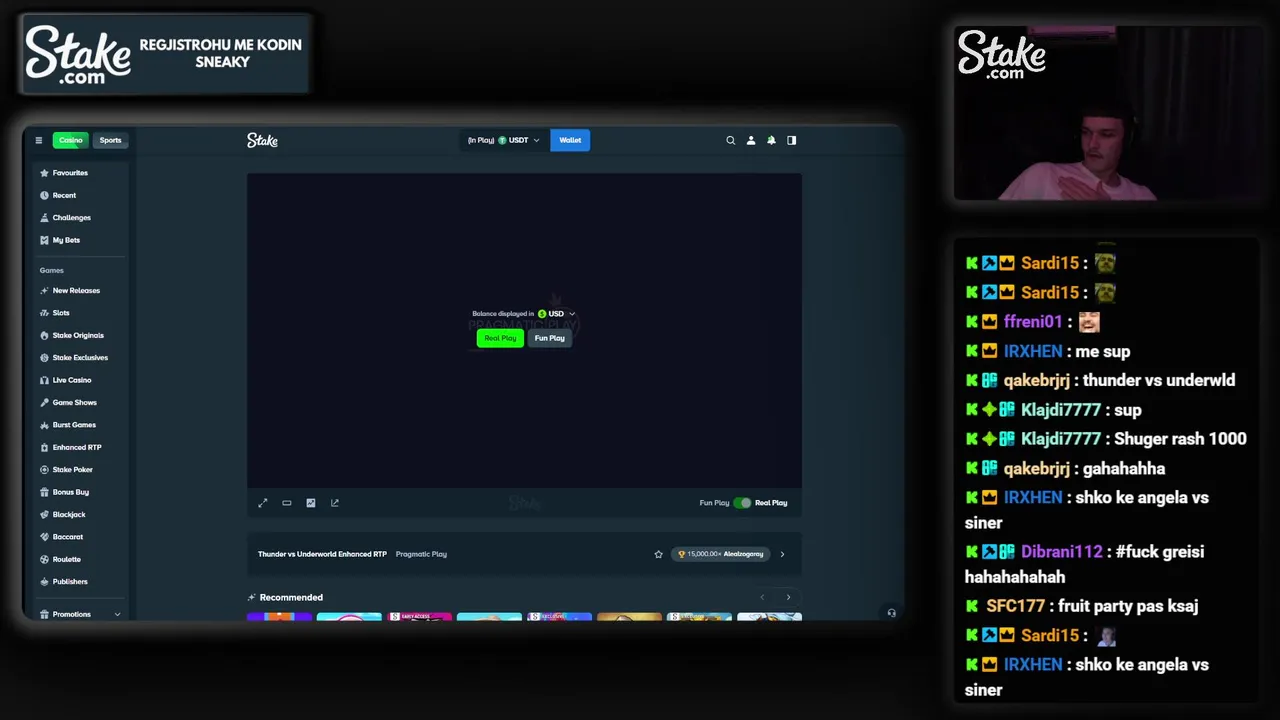Open the 15,000.00× Alealzogaray win badge
Viewport: 1280px width, 720px height.
click(x=720, y=554)
